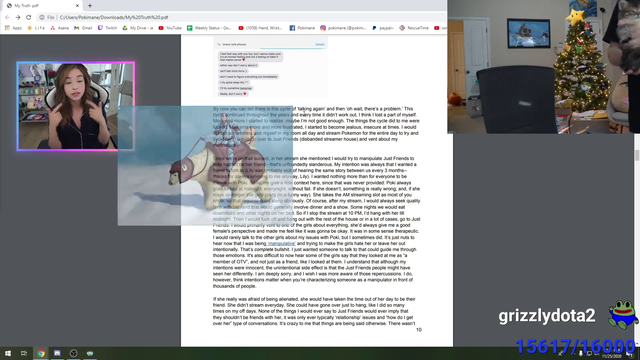Click the PDF vertical scrollbar thumb
Screen dimensions: 640x360
(637, 155)
